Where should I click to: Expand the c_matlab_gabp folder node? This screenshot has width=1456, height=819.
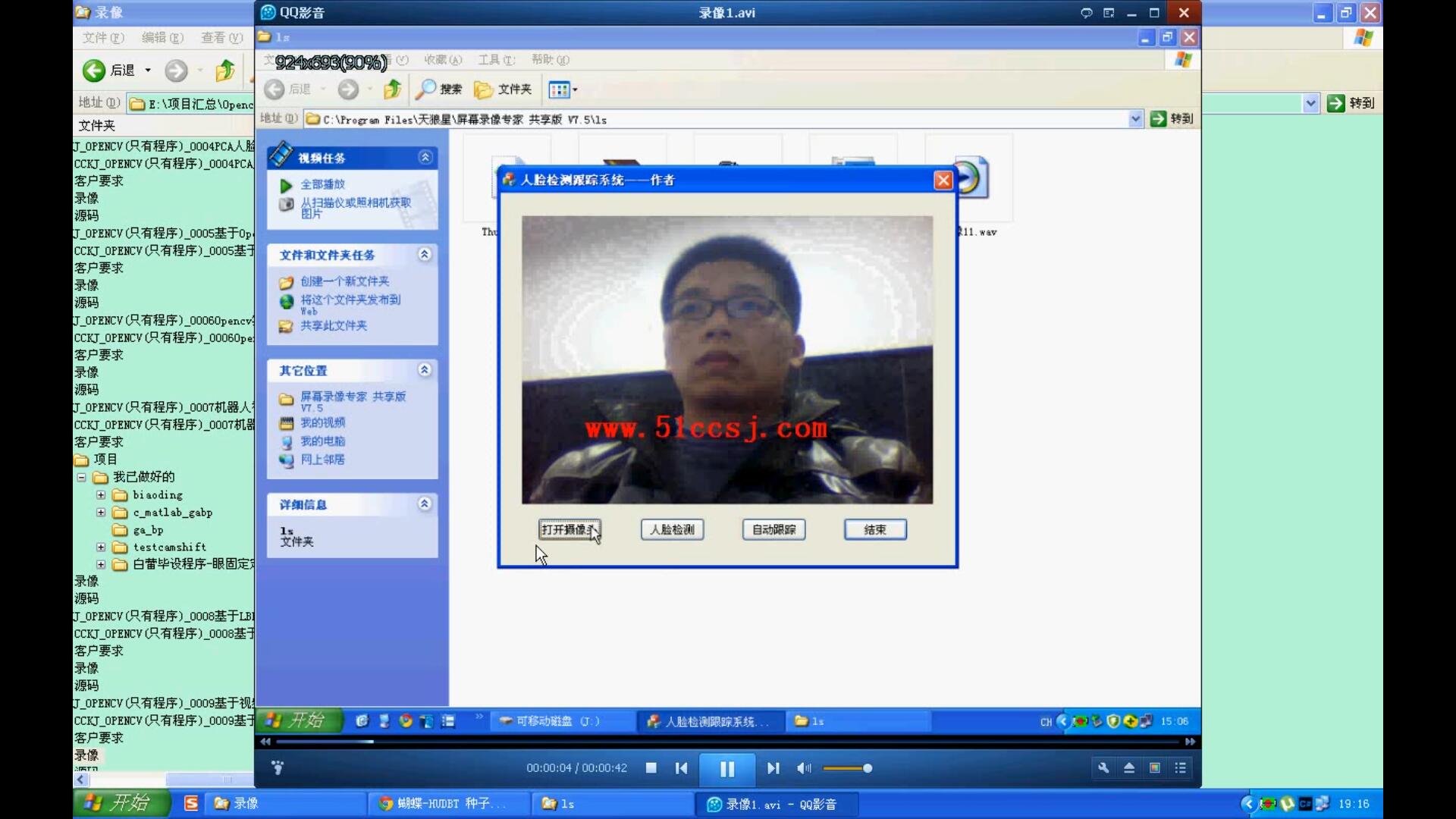click(101, 513)
